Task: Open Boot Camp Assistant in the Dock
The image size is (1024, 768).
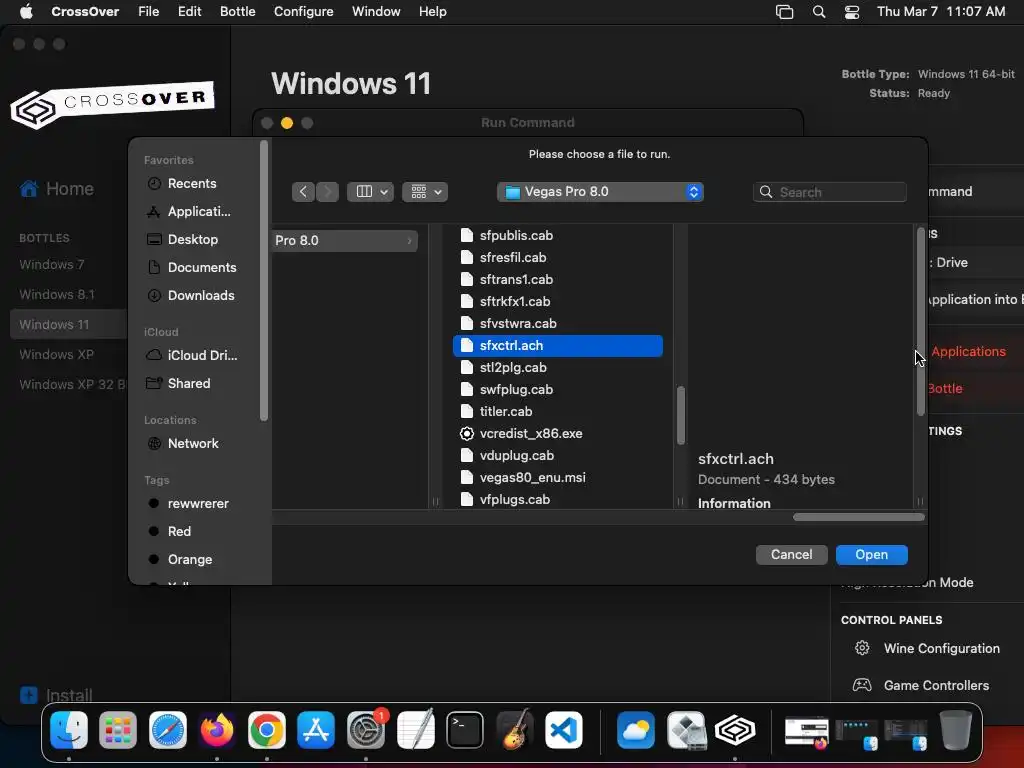Action: click(686, 729)
